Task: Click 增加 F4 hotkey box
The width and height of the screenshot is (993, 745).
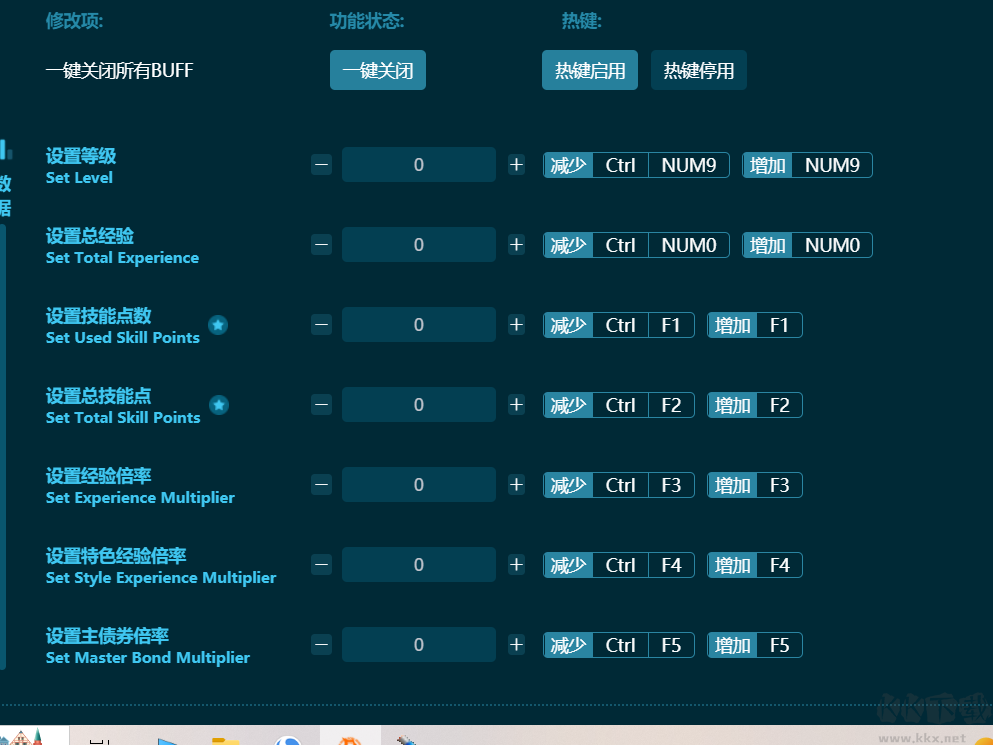Action: [x=755, y=565]
